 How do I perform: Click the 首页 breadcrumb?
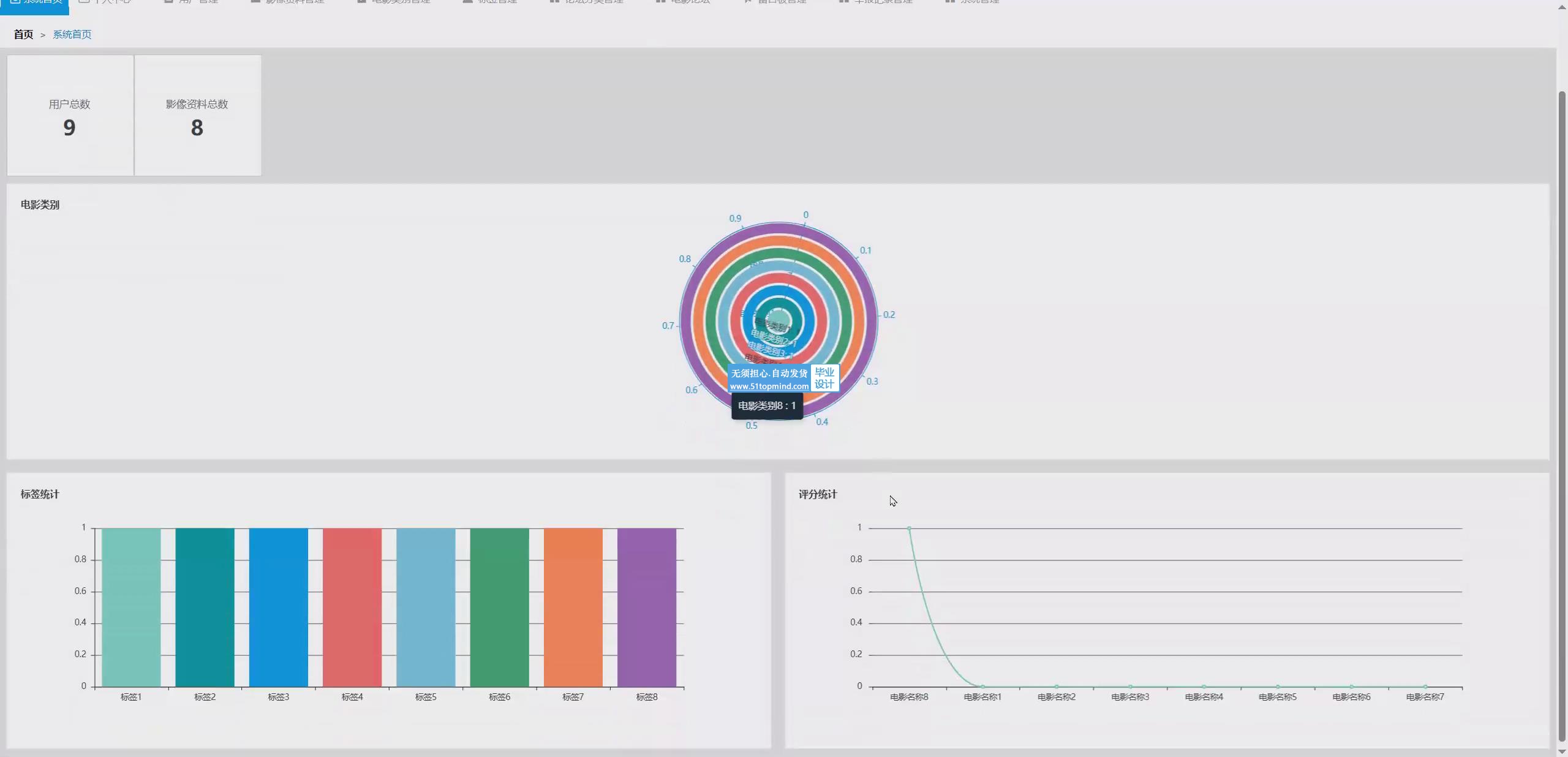pyautogui.click(x=23, y=34)
